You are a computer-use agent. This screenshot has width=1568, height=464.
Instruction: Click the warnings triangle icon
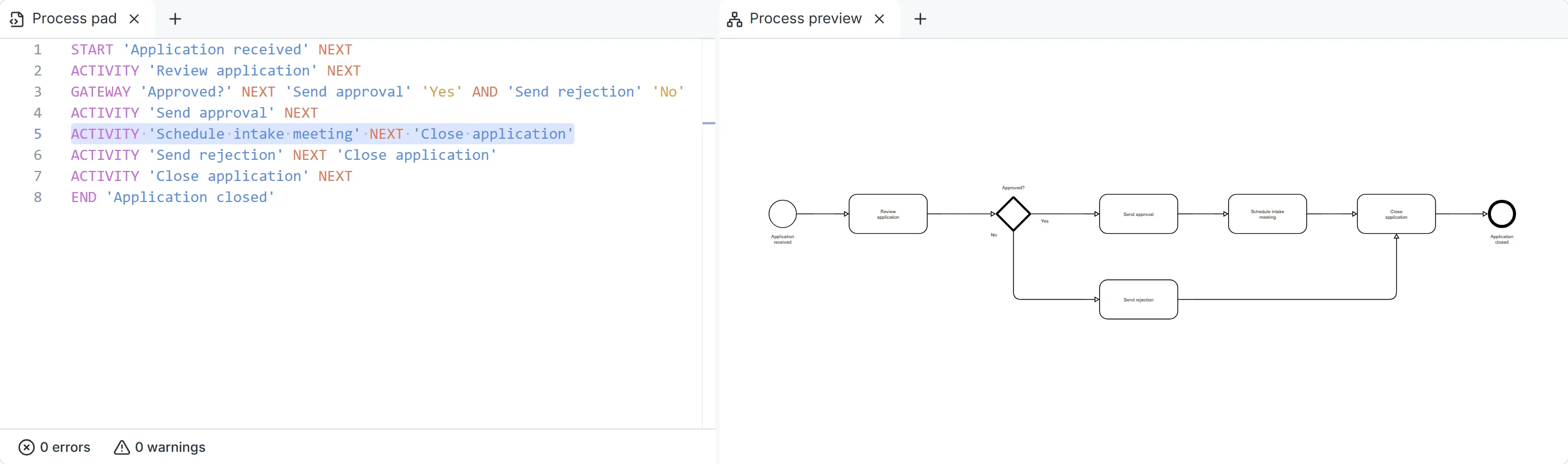(x=122, y=447)
